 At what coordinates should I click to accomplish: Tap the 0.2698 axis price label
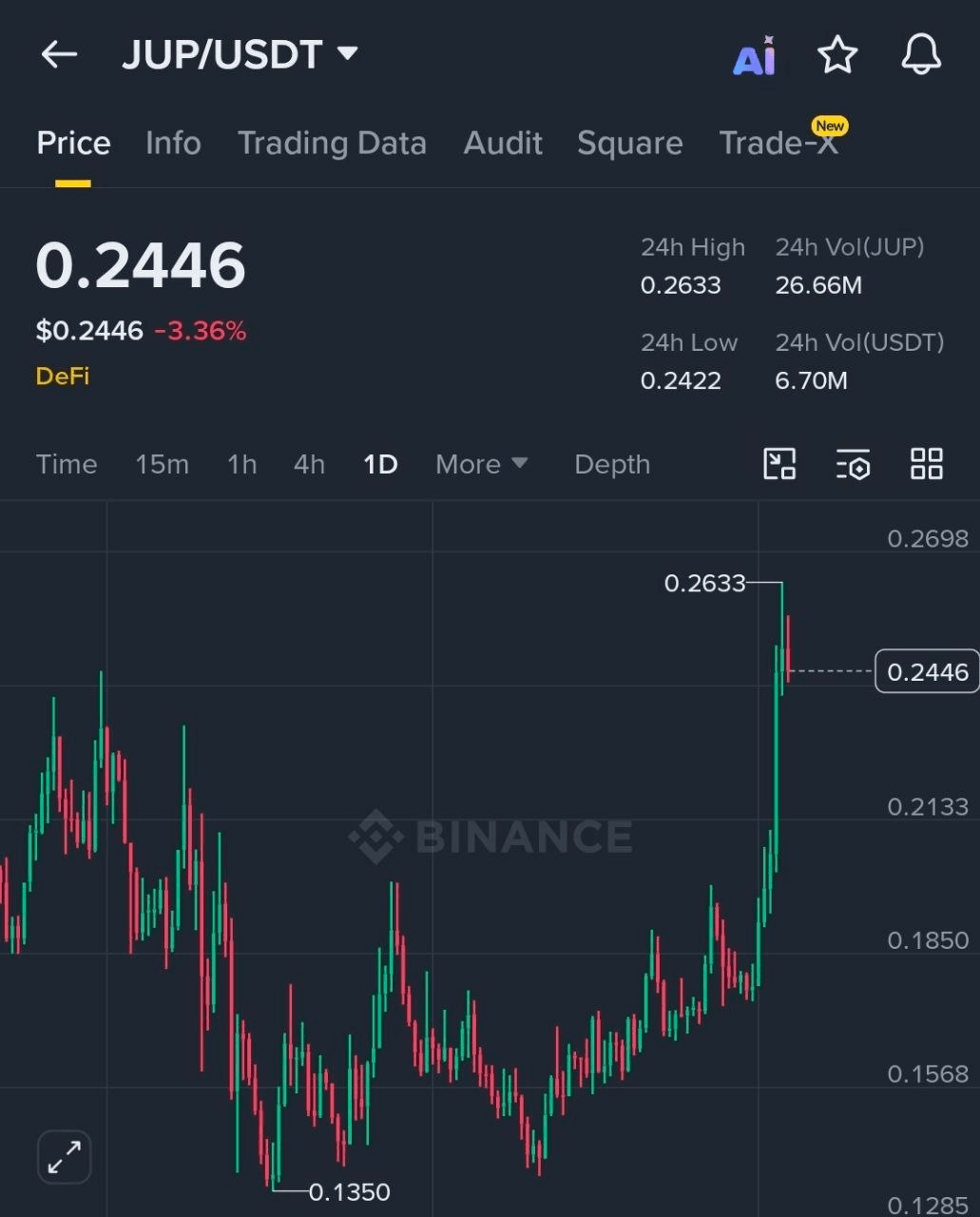click(x=927, y=539)
